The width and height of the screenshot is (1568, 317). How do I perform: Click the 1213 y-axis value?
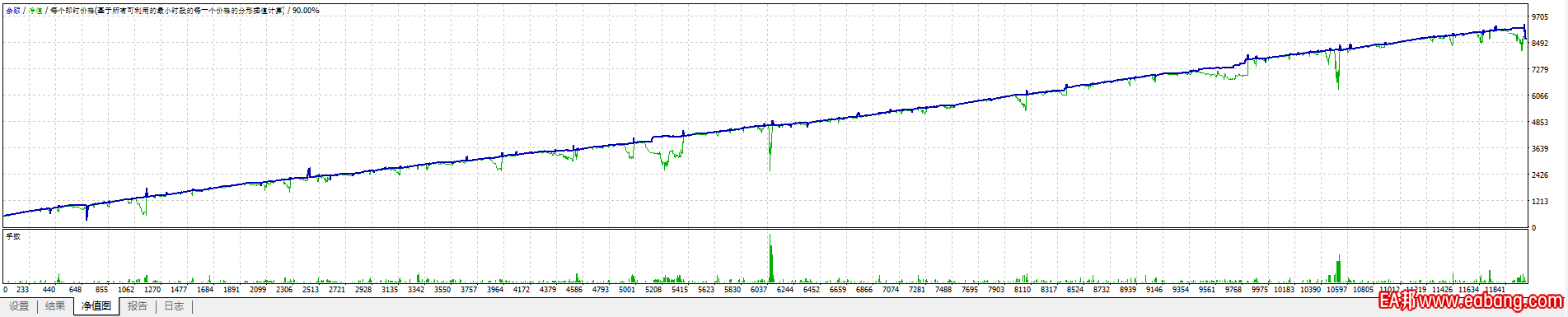tap(1540, 202)
